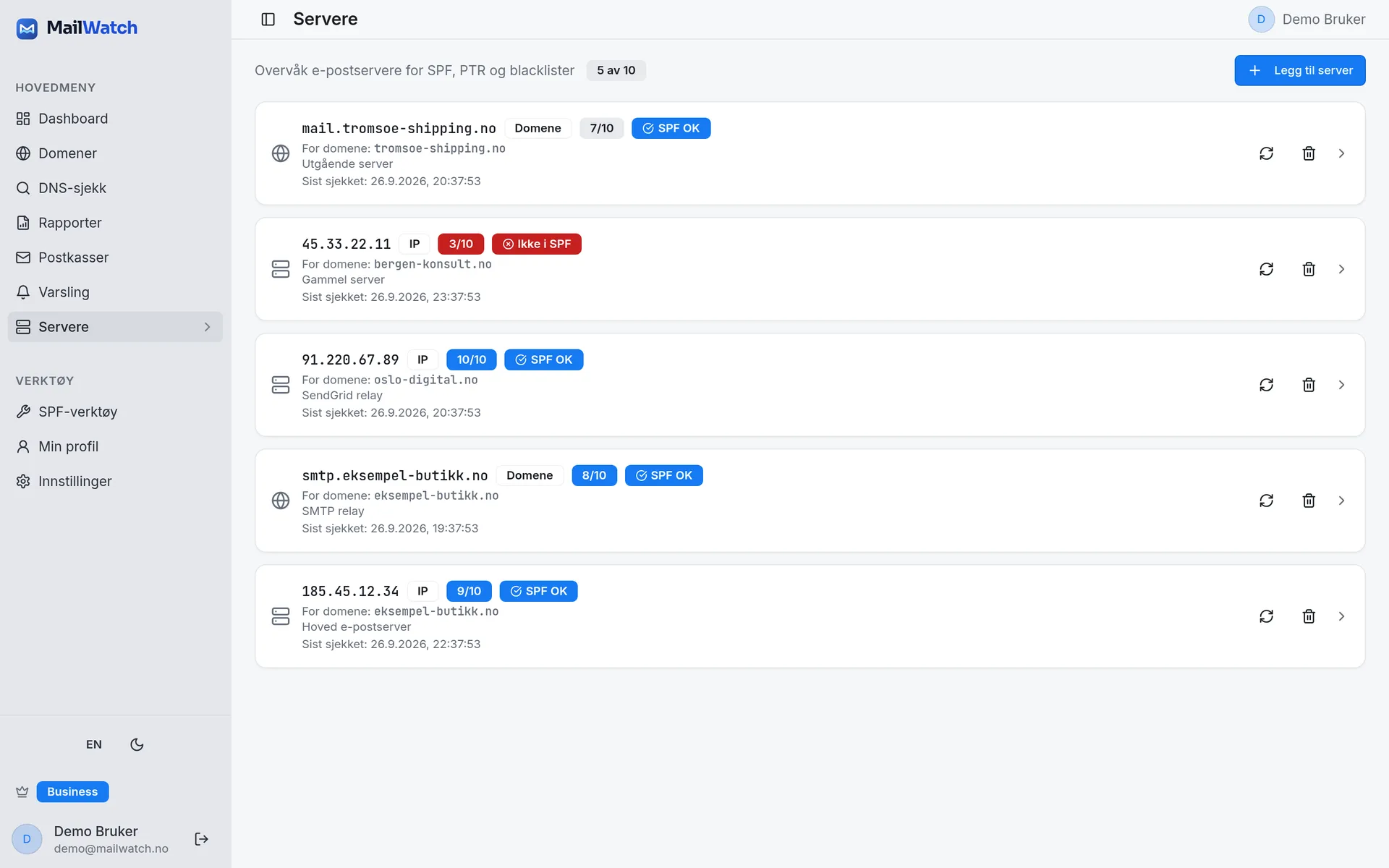The width and height of the screenshot is (1389, 868).
Task: Click demo@mailwatch.no account text
Action: click(111, 848)
